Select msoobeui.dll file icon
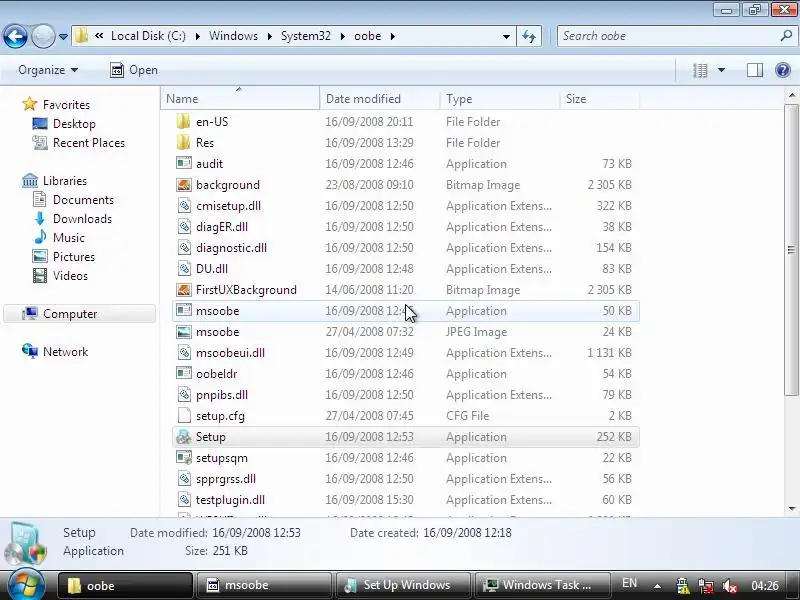 184,353
